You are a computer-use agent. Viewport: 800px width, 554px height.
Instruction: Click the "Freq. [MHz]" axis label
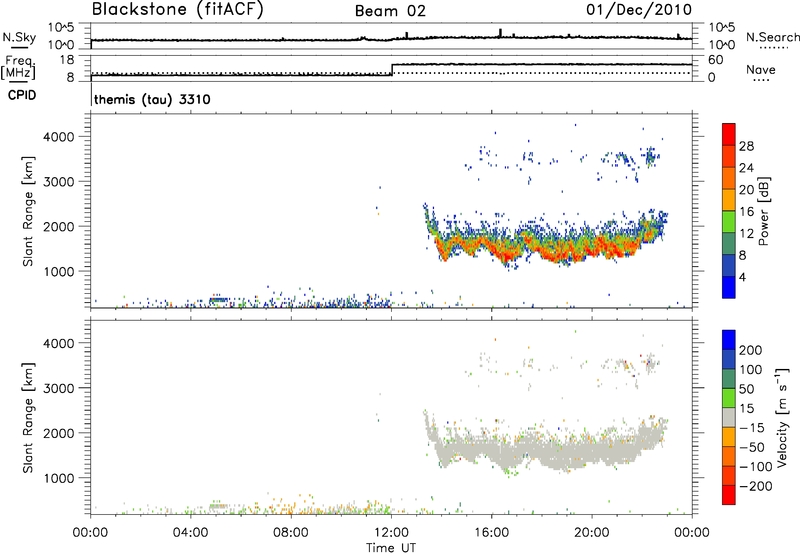pos(18,68)
